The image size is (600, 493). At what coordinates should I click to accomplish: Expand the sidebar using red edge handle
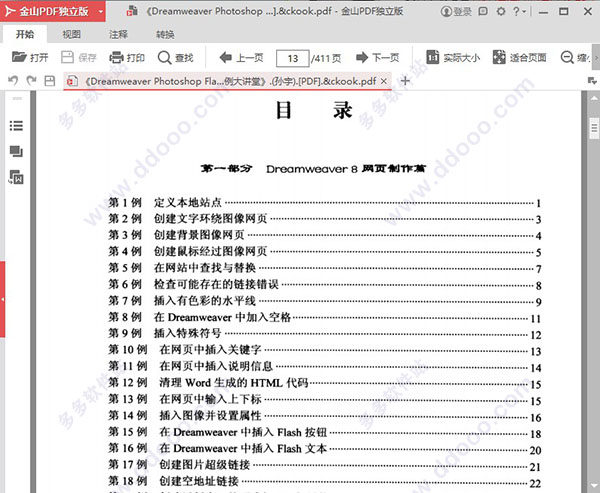pos(2,299)
